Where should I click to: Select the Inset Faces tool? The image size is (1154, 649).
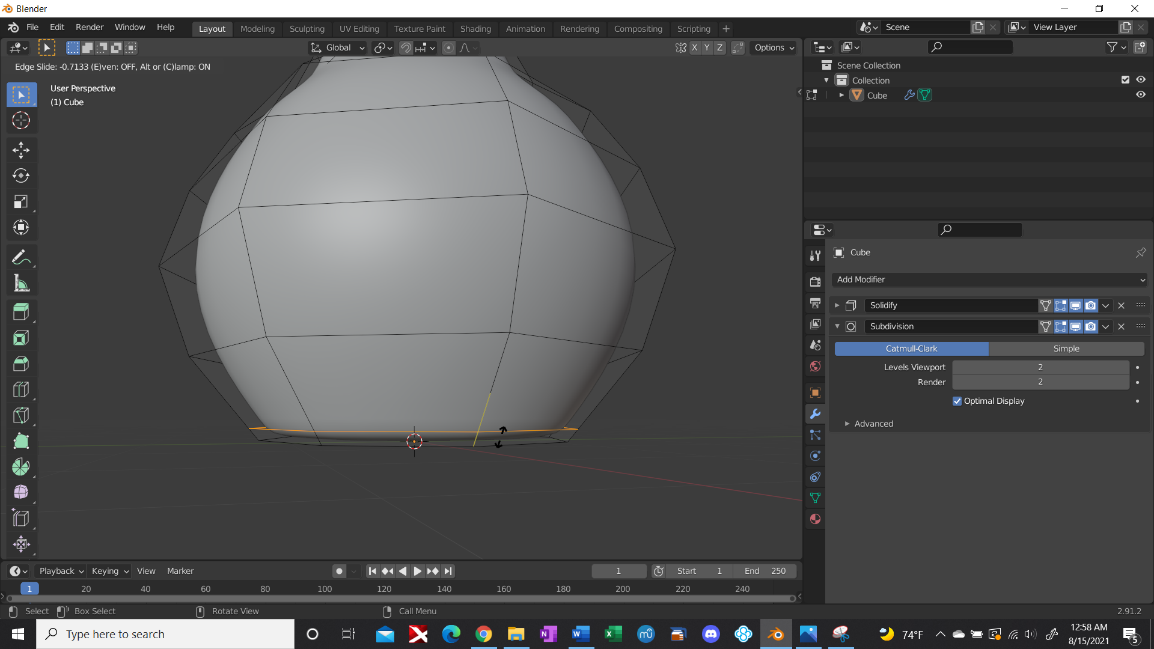[21, 338]
